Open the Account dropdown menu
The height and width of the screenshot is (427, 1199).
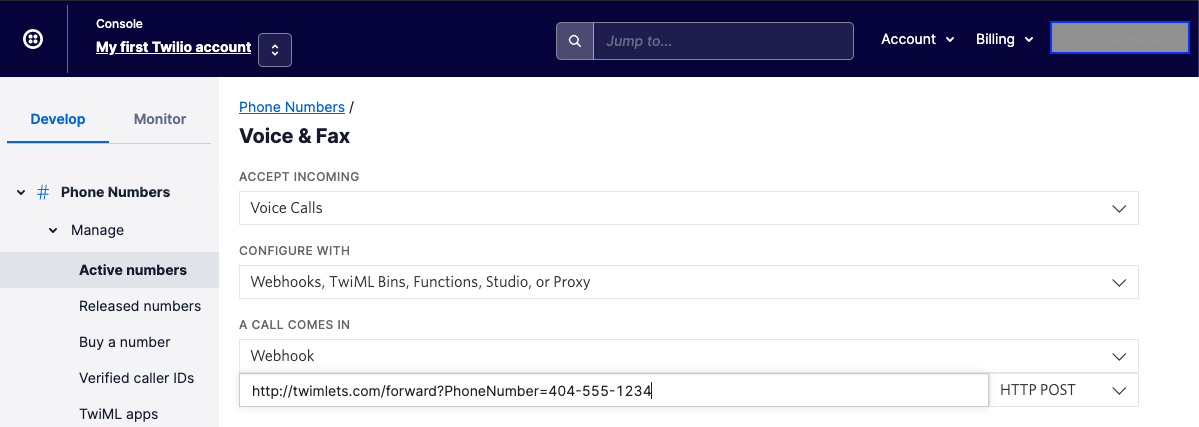tap(918, 39)
